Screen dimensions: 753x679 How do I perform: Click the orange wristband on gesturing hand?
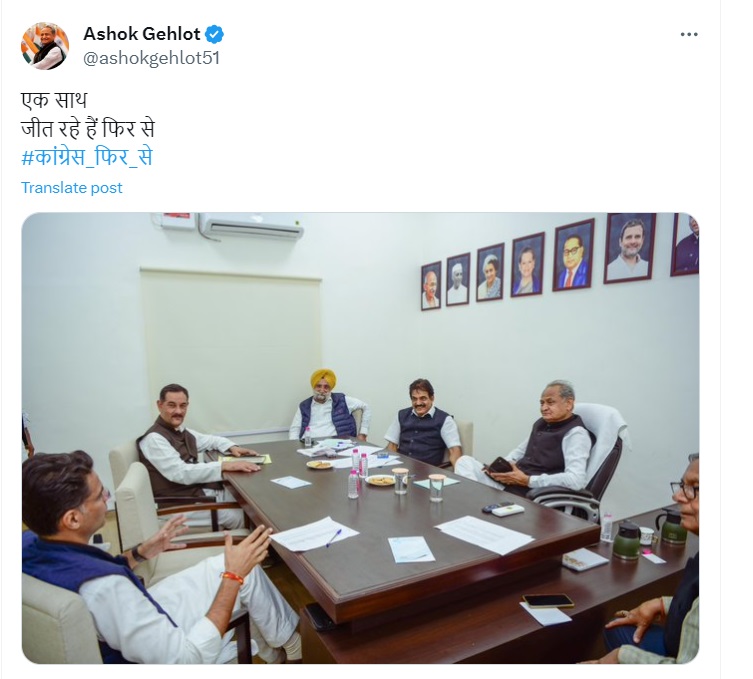[x=232, y=577]
